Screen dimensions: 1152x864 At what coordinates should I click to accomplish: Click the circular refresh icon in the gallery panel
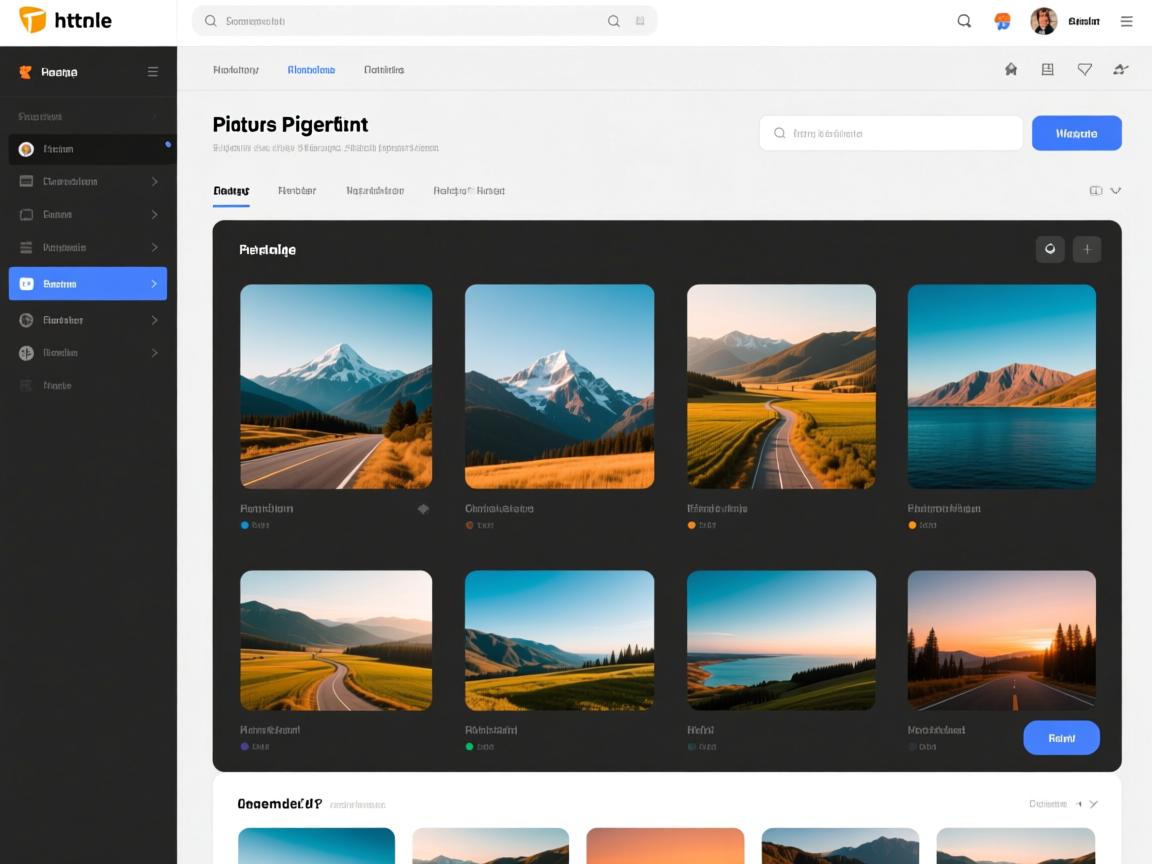click(1049, 250)
